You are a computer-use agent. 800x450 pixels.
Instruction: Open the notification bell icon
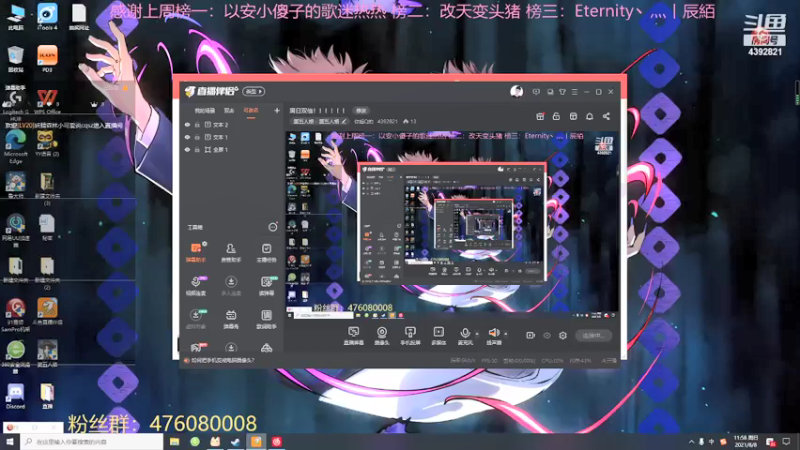pyautogui.click(x=590, y=116)
